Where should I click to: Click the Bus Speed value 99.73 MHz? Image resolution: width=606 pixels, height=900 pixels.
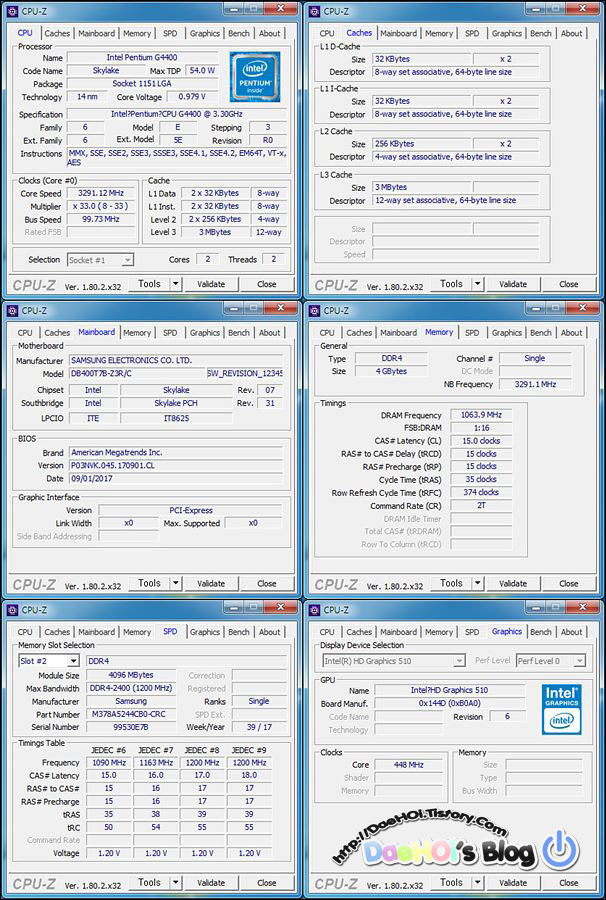[101, 219]
